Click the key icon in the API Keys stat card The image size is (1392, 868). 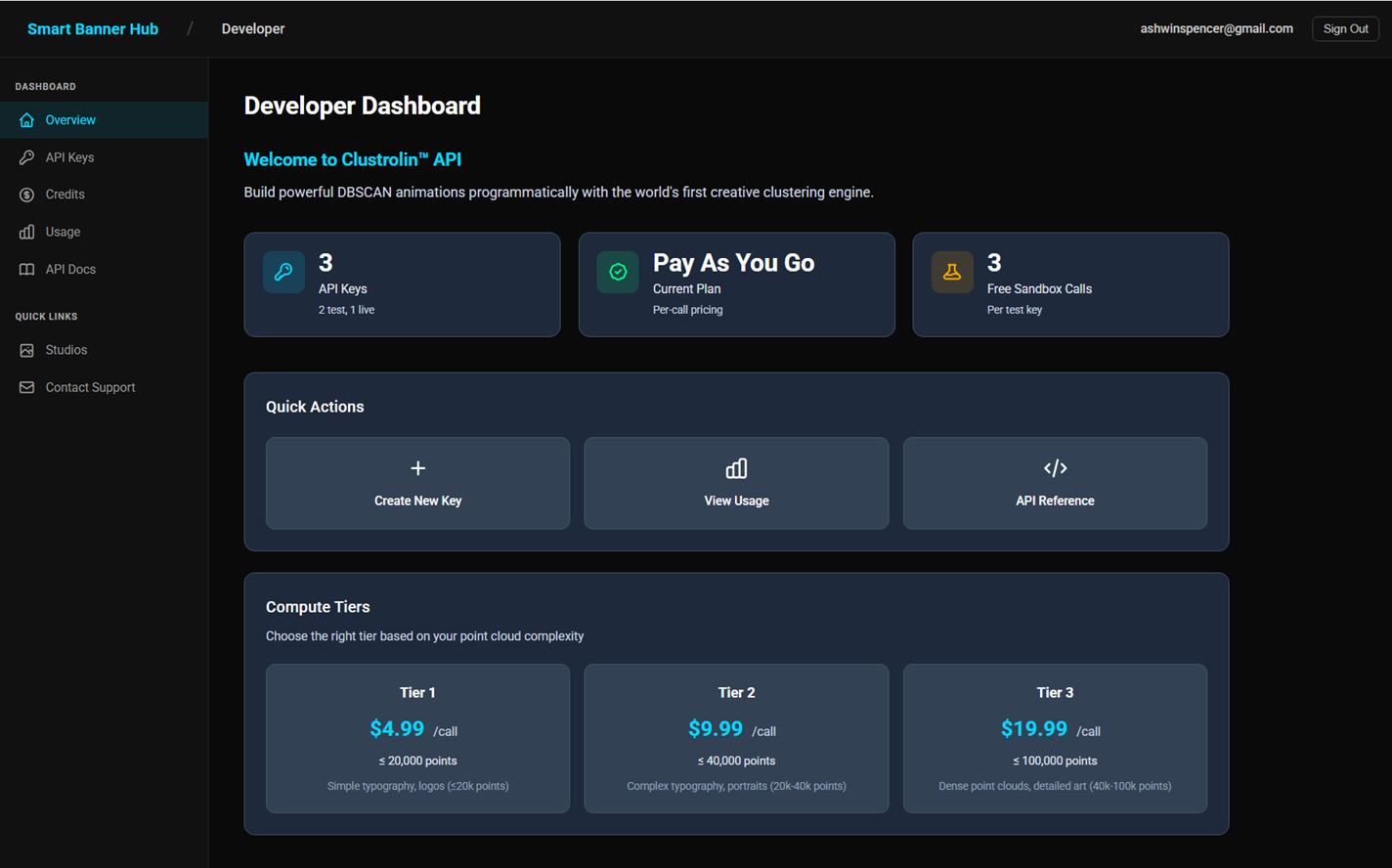point(283,273)
